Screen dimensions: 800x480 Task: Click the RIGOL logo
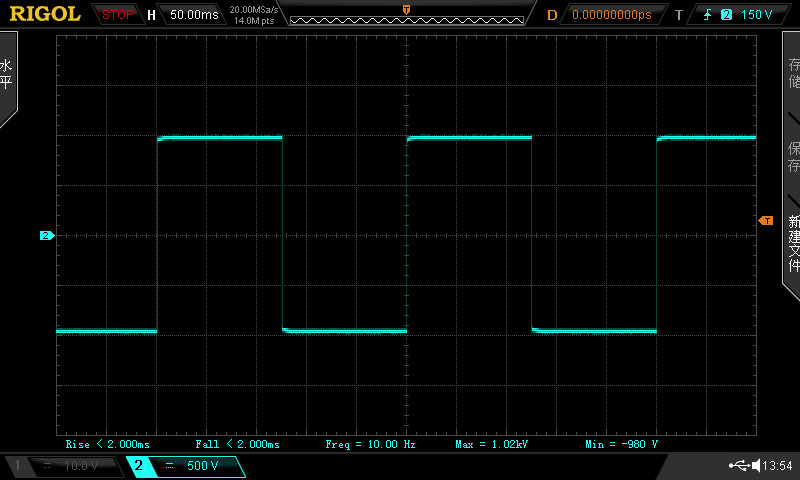45,14
